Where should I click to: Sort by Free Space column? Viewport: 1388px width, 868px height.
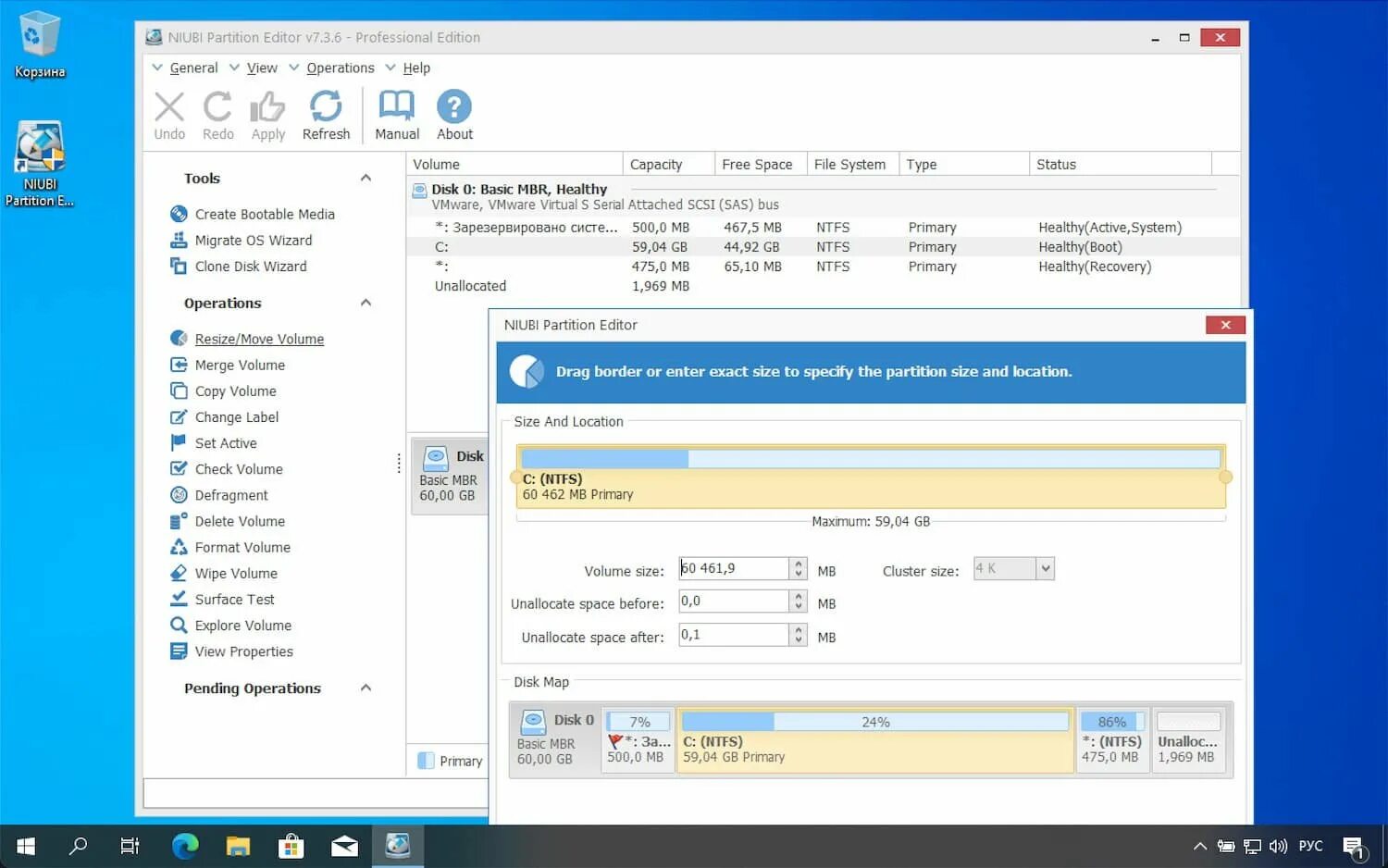point(761,164)
